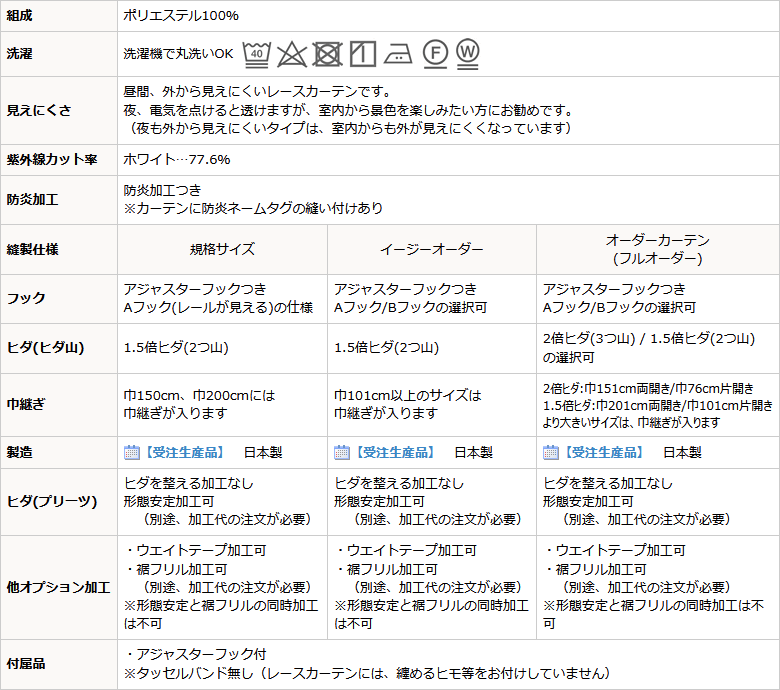Select the イージーオーダー column header

[x=432, y=249]
